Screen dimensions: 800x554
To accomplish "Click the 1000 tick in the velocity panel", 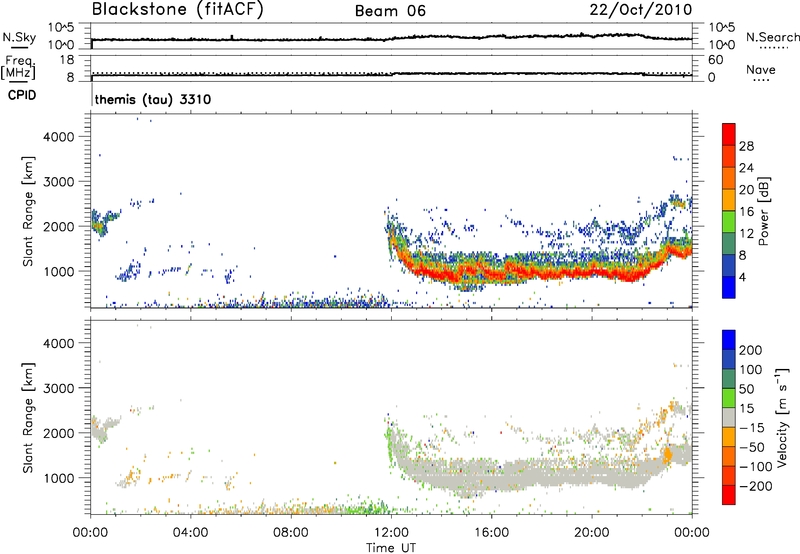I will 59,478.
